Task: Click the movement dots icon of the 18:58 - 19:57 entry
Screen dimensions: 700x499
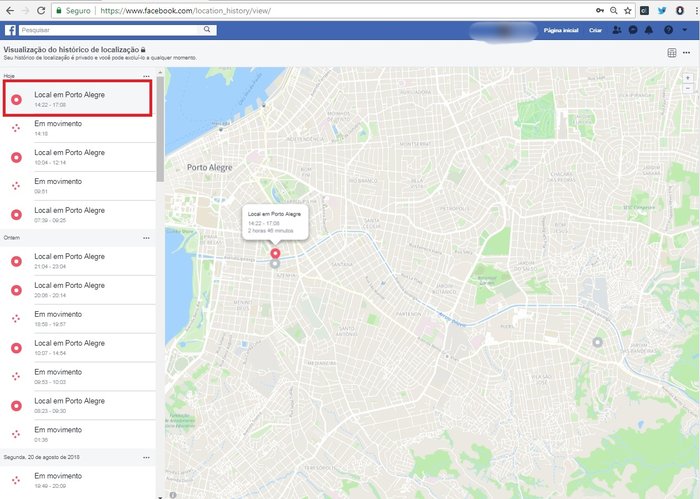Action: click(16, 319)
